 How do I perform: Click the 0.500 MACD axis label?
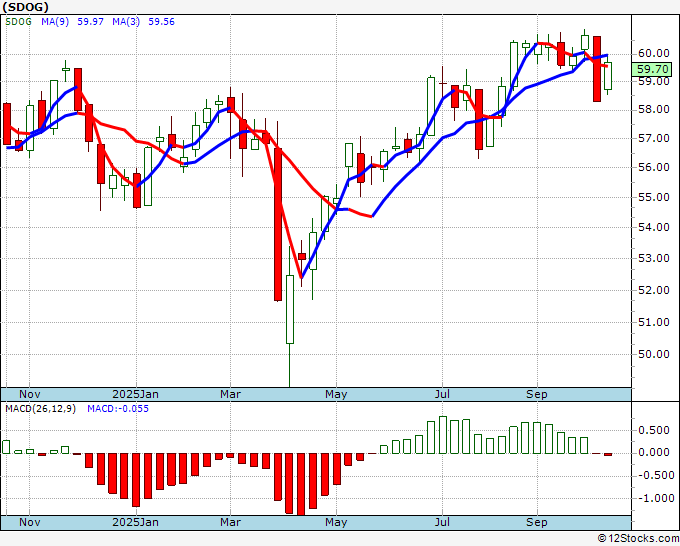click(654, 430)
